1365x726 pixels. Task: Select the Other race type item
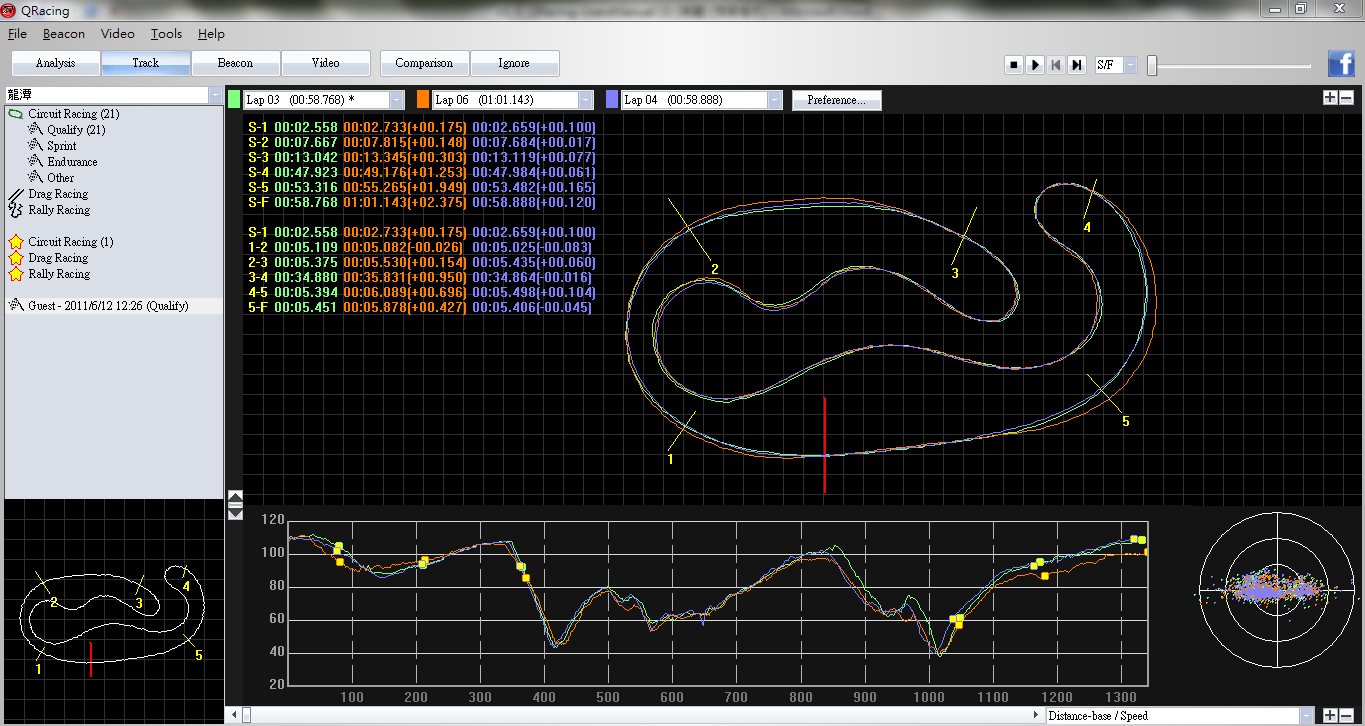click(60, 178)
